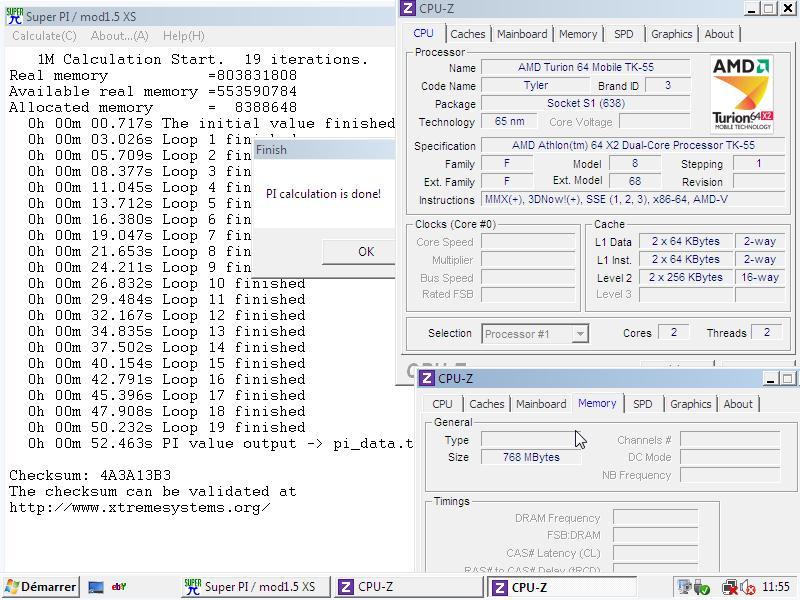Open the eBay quick launch icon

click(119, 587)
